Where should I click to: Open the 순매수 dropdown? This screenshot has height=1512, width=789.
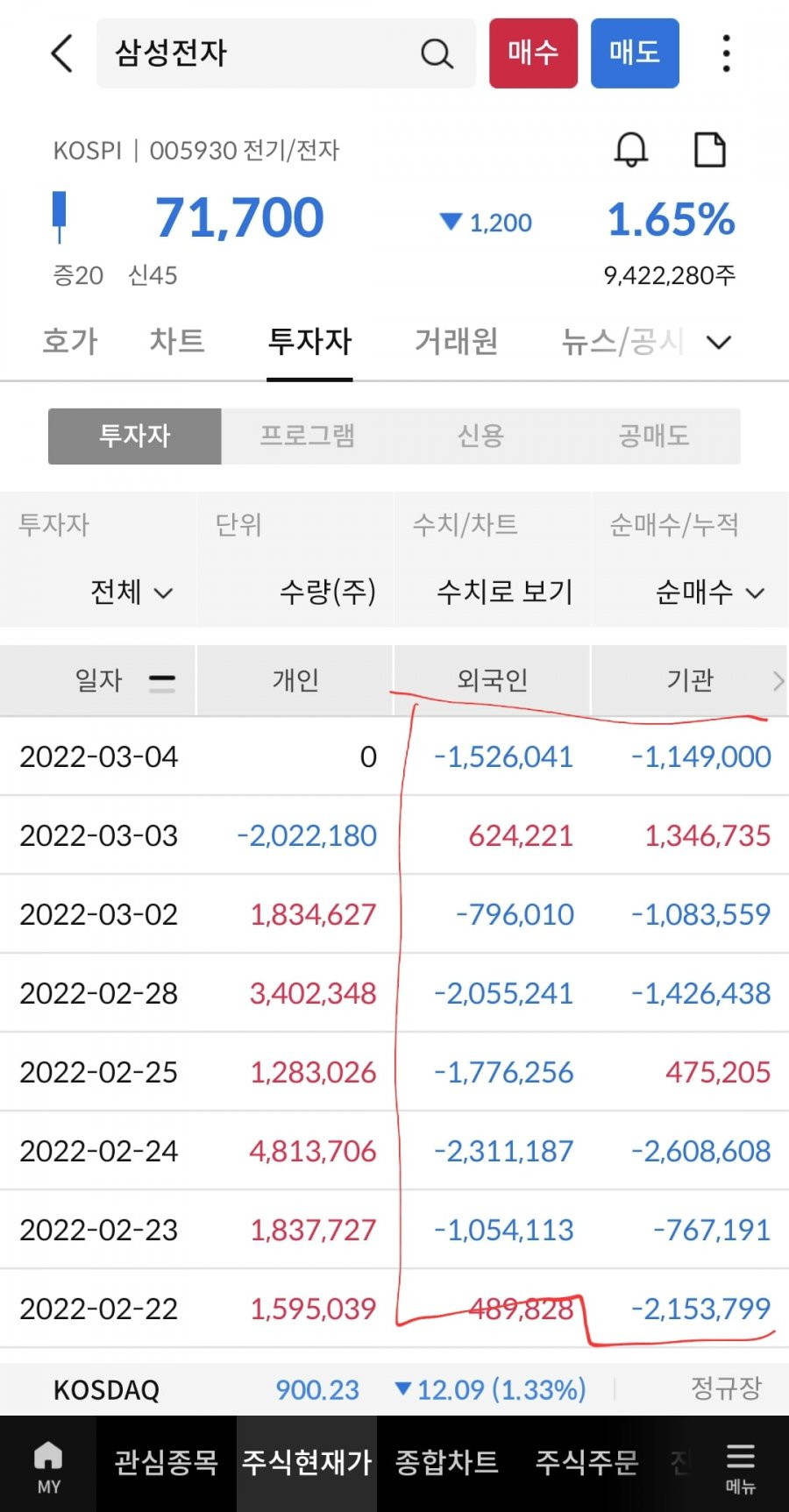pyautogui.click(x=710, y=593)
